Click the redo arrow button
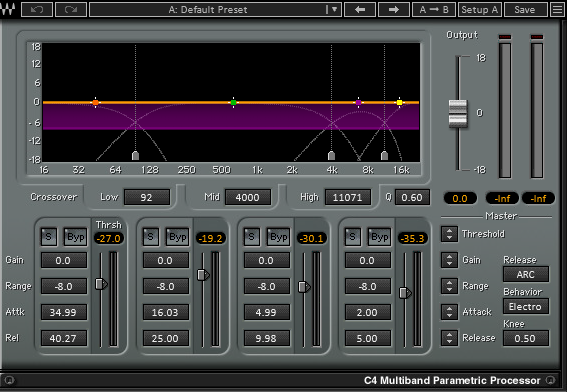Viewport: 567px width, 392px height. [71, 9]
